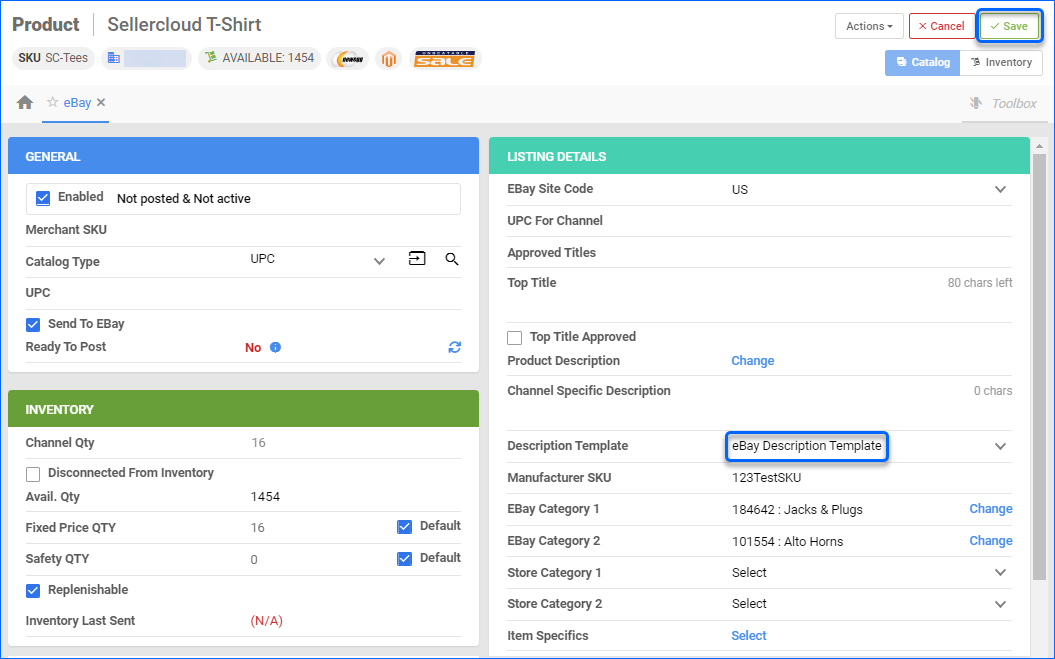This screenshot has width=1055, height=659.
Task: Click Select link for Item Specifics
Action: point(749,635)
